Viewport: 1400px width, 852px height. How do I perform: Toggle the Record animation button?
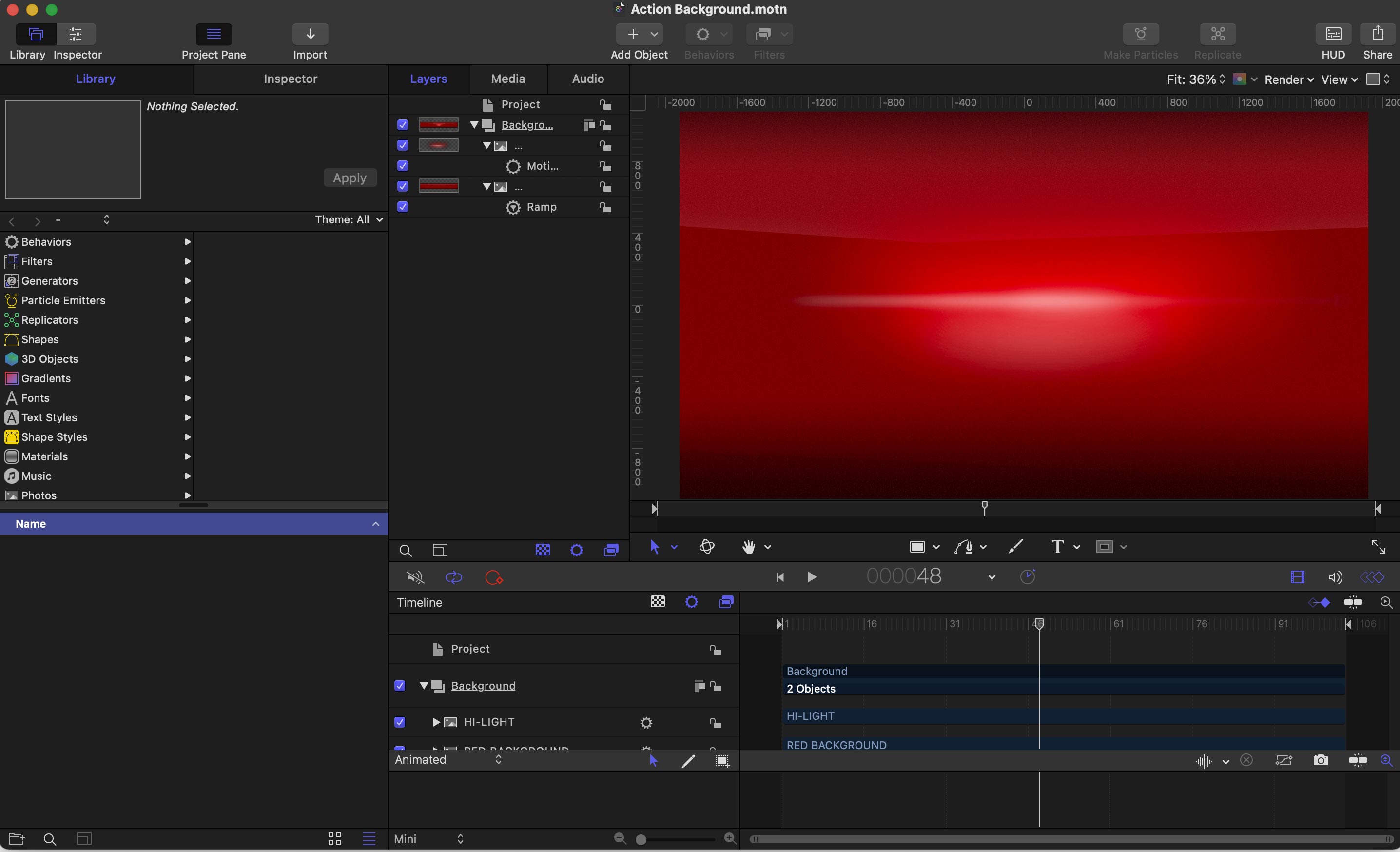point(494,577)
